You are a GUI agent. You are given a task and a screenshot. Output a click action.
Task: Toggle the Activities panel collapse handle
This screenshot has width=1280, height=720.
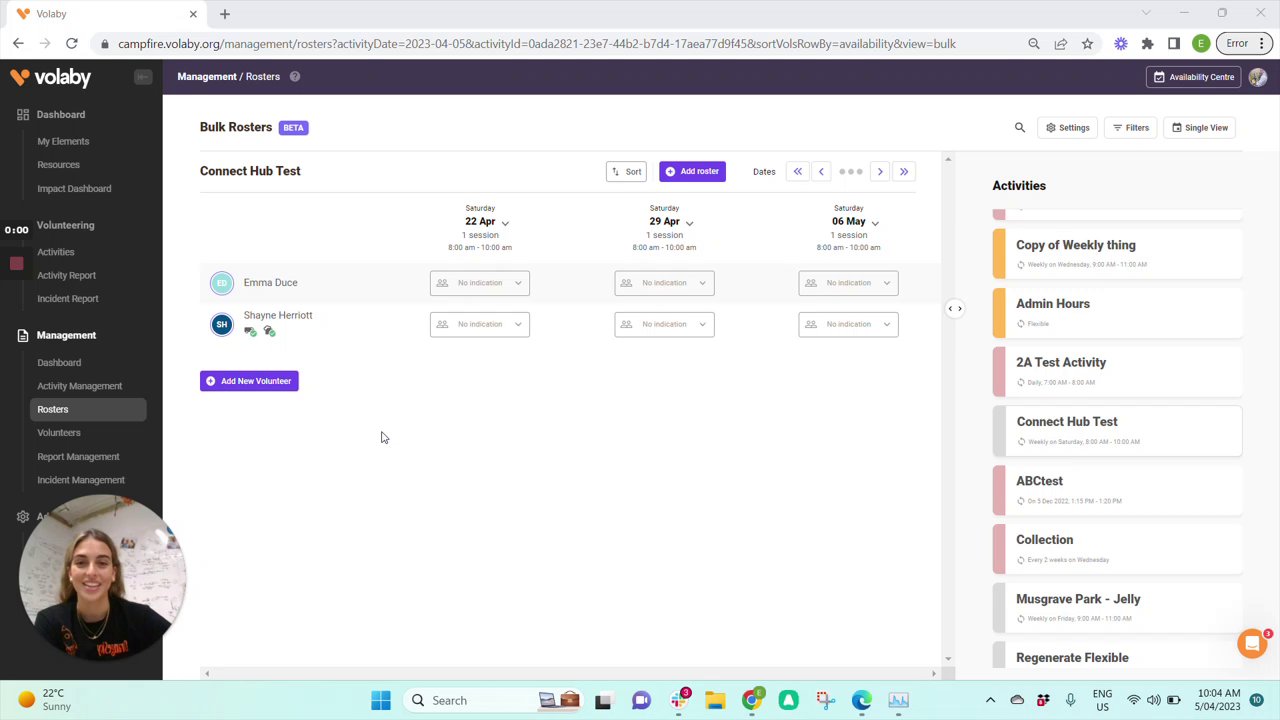(955, 309)
